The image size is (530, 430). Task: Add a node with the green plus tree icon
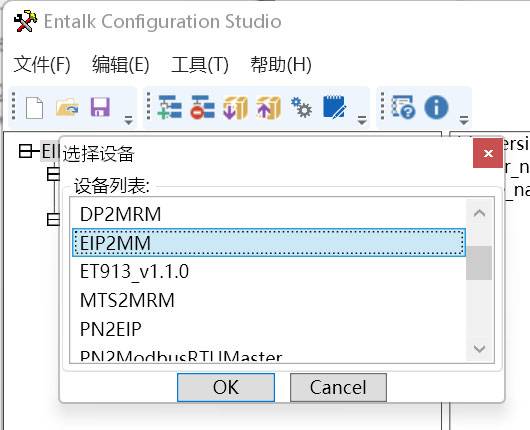coord(169,107)
